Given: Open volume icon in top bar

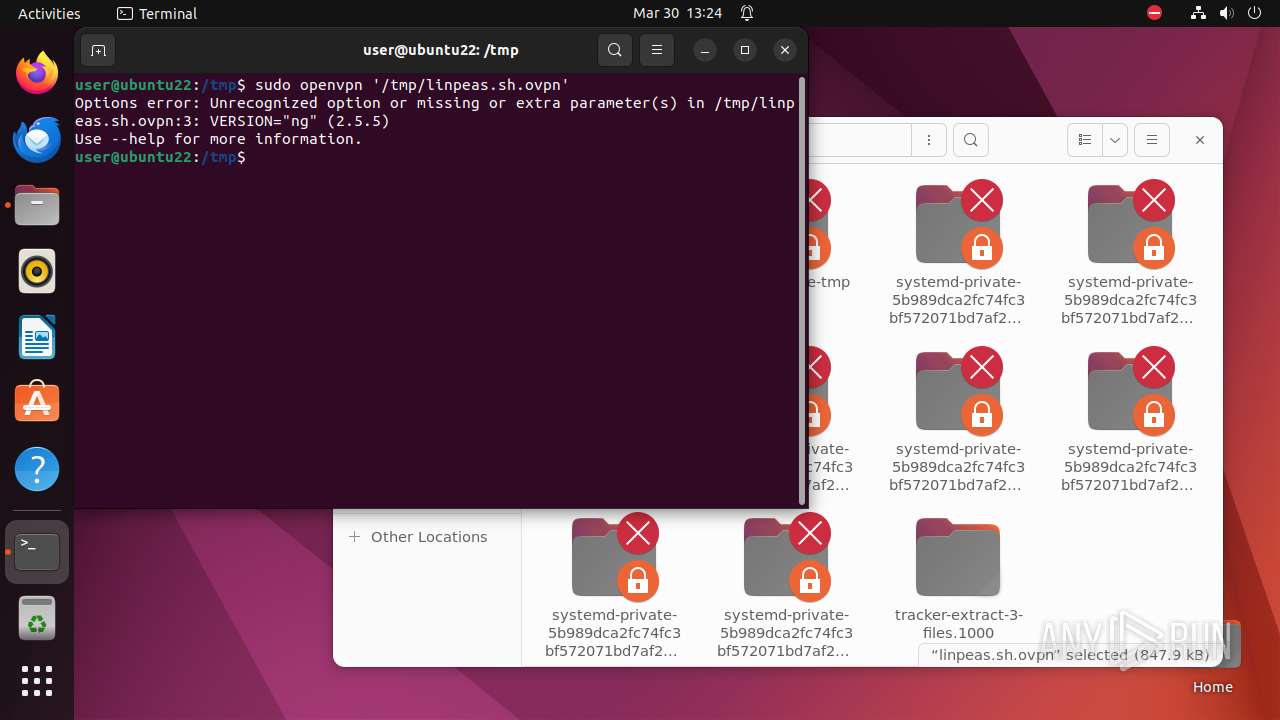Looking at the screenshot, I should 1227,13.
